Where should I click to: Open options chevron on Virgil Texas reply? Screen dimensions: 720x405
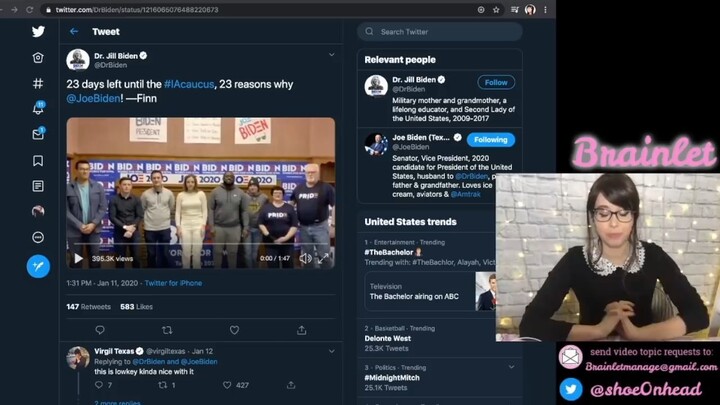tap(332, 351)
